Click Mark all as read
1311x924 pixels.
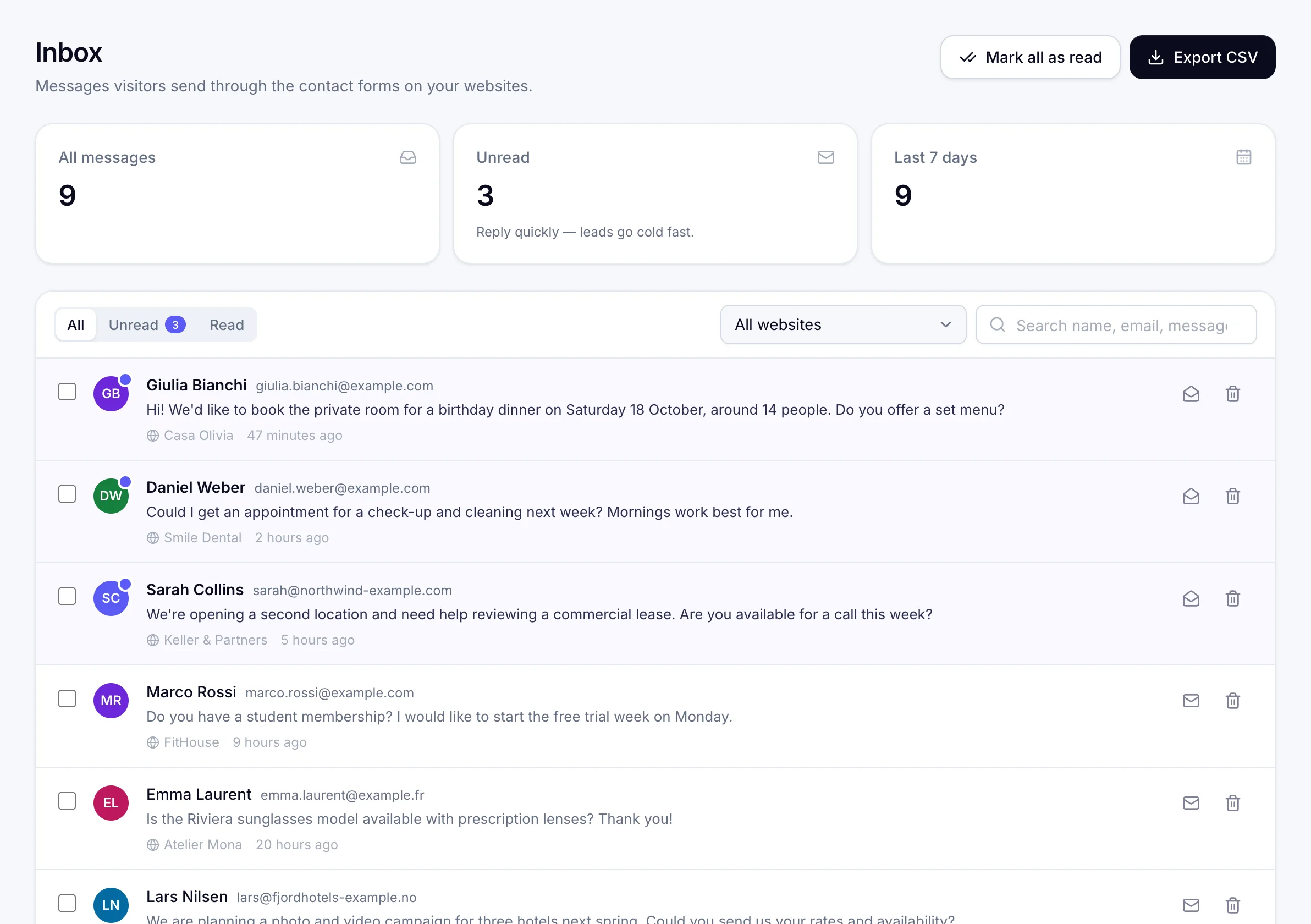pos(1030,57)
